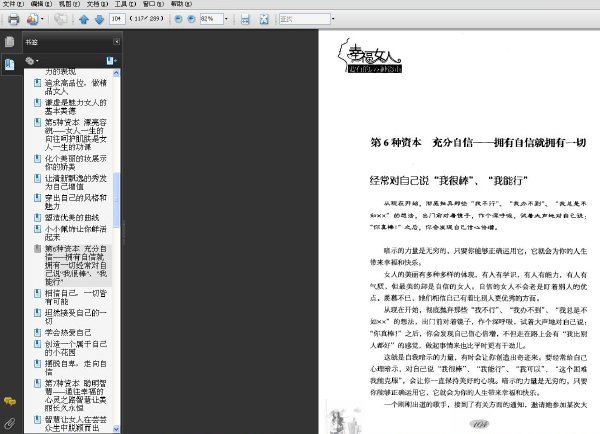Screen dimensions: 600x434
Task: Click the new bookmark icon
Action: [x=111, y=61]
